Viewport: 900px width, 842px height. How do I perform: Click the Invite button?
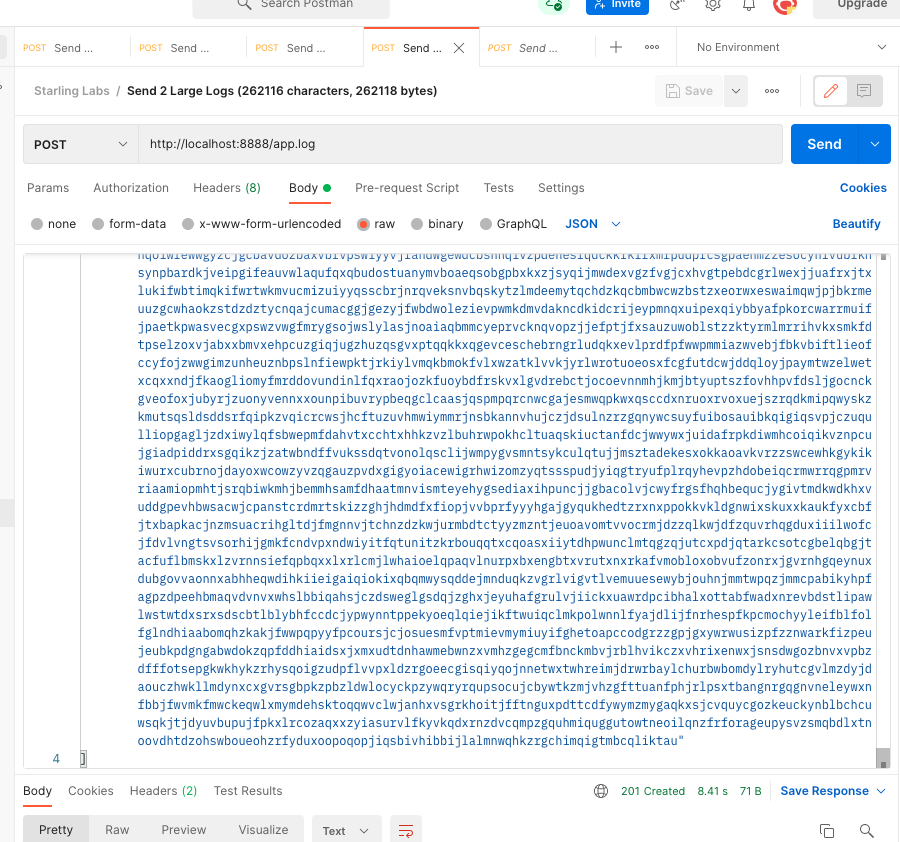coord(617,5)
